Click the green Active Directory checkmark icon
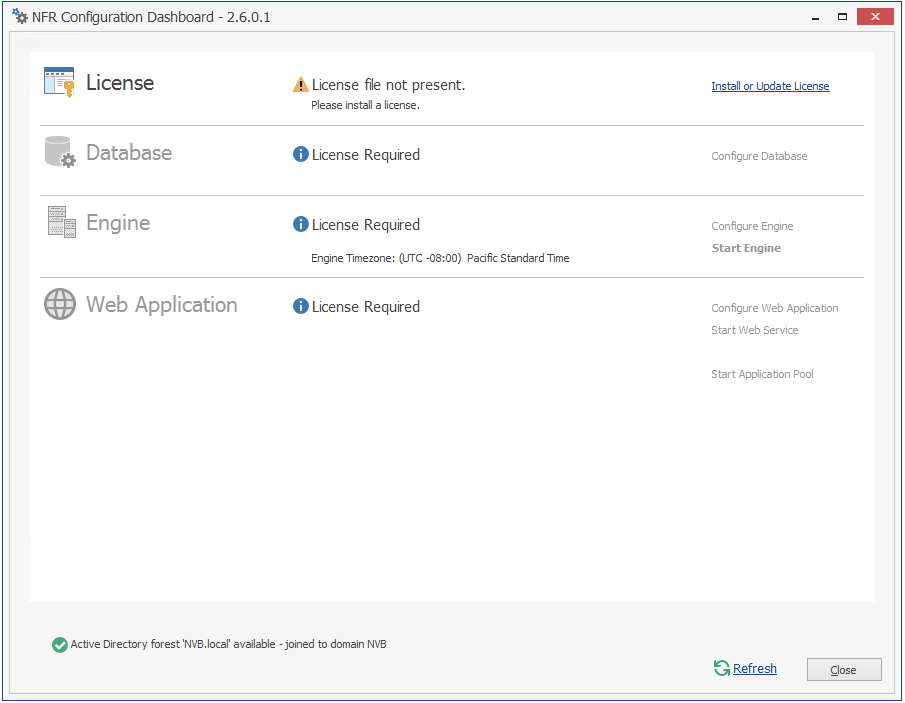The width and height of the screenshot is (905, 703). [x=60, y=645]
